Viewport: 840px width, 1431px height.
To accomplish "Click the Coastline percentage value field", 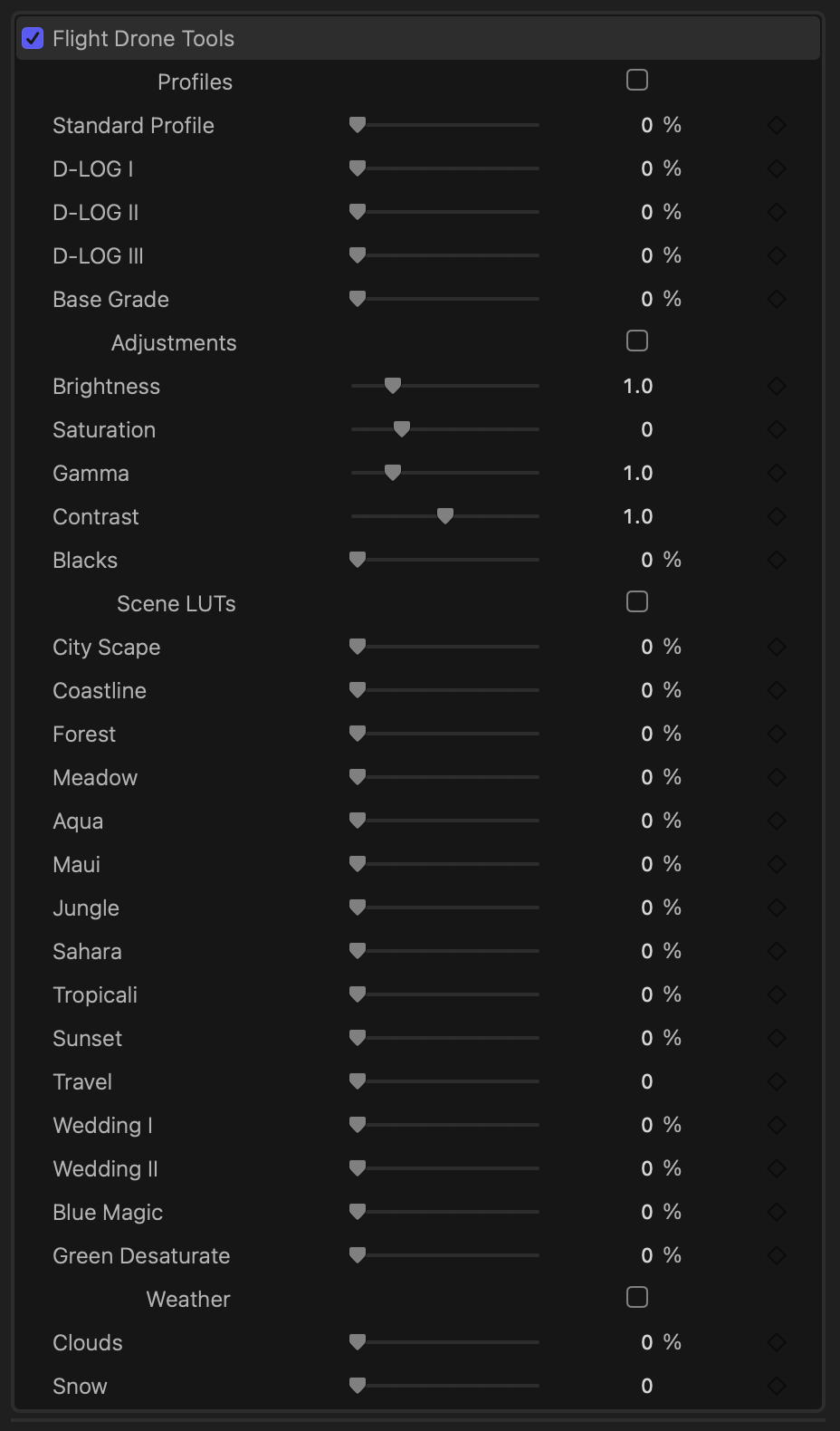I will tap(647, 691).
